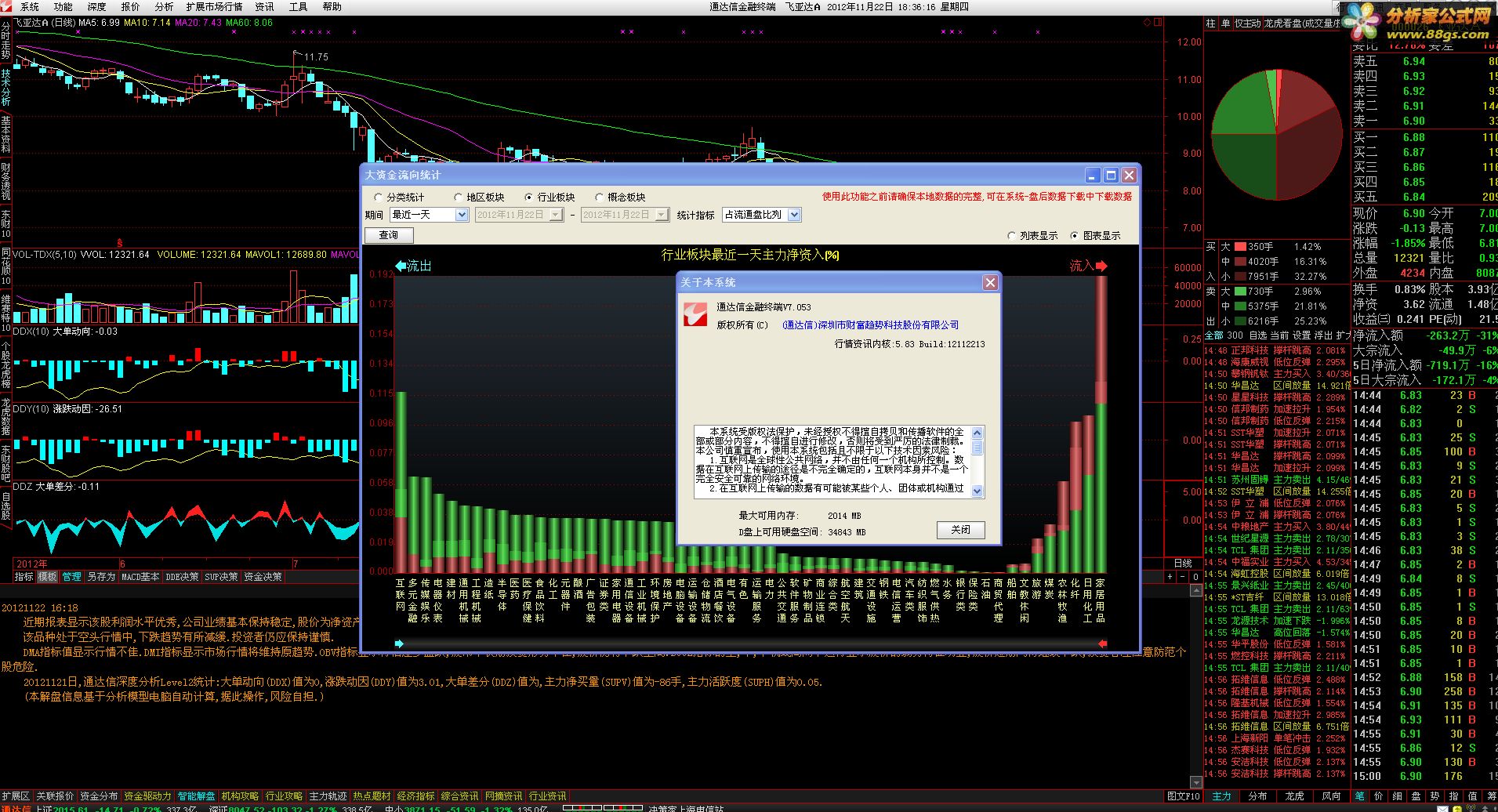Screen dimensions: 1498x812
Task: Maximize the 大资金流向统计 window
Action: [1111, 175]
